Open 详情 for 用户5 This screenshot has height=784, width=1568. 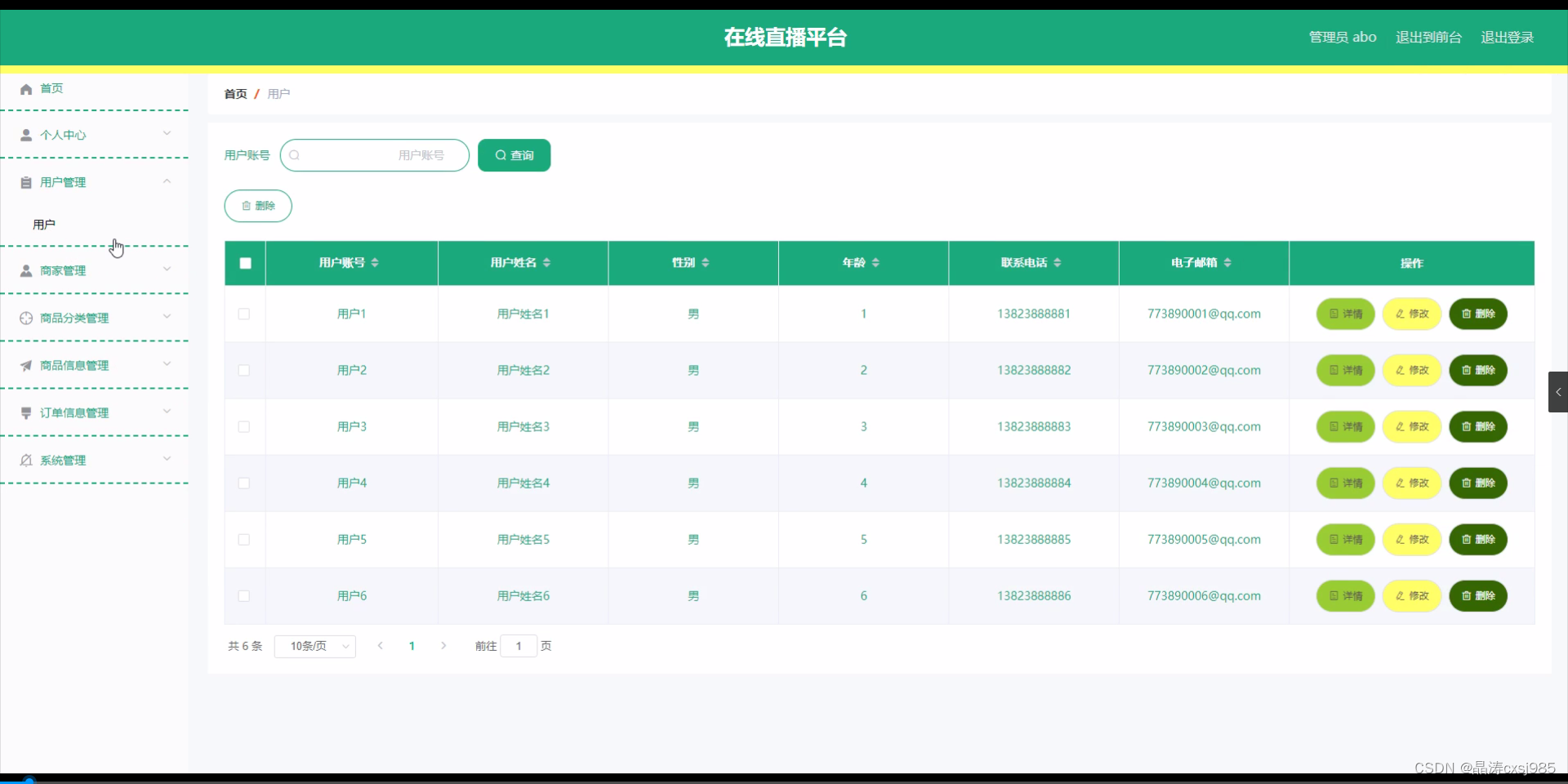point(1345,539)
